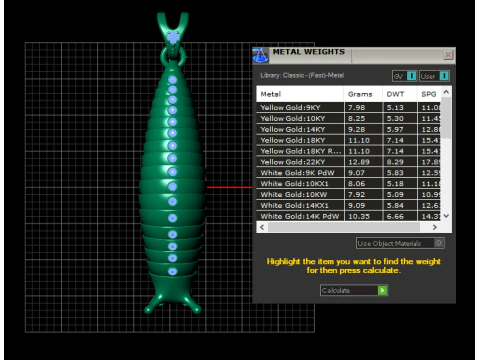Click the 12.89 grams value
480x360 pixels.
point(359,162)
